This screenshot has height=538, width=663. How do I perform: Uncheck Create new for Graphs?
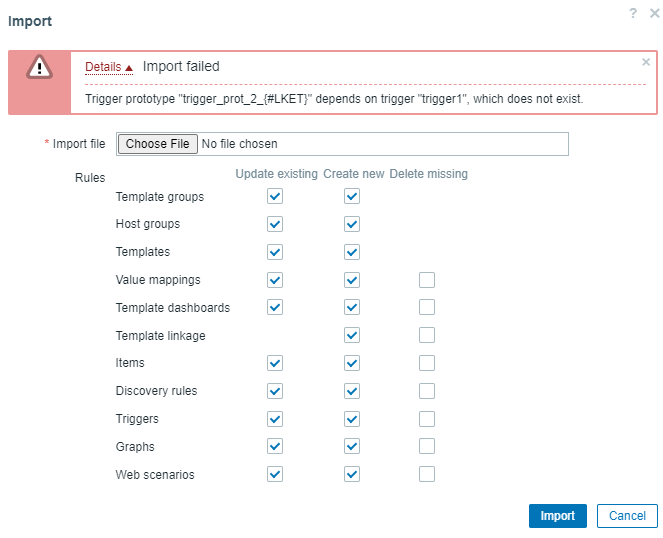[x=352, y=446]
